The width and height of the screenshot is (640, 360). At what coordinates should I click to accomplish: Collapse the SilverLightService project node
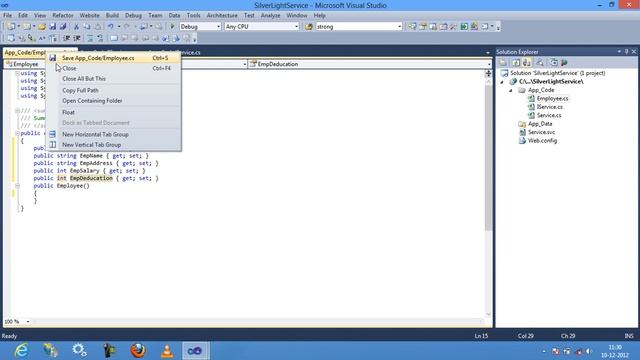point(502,82)
